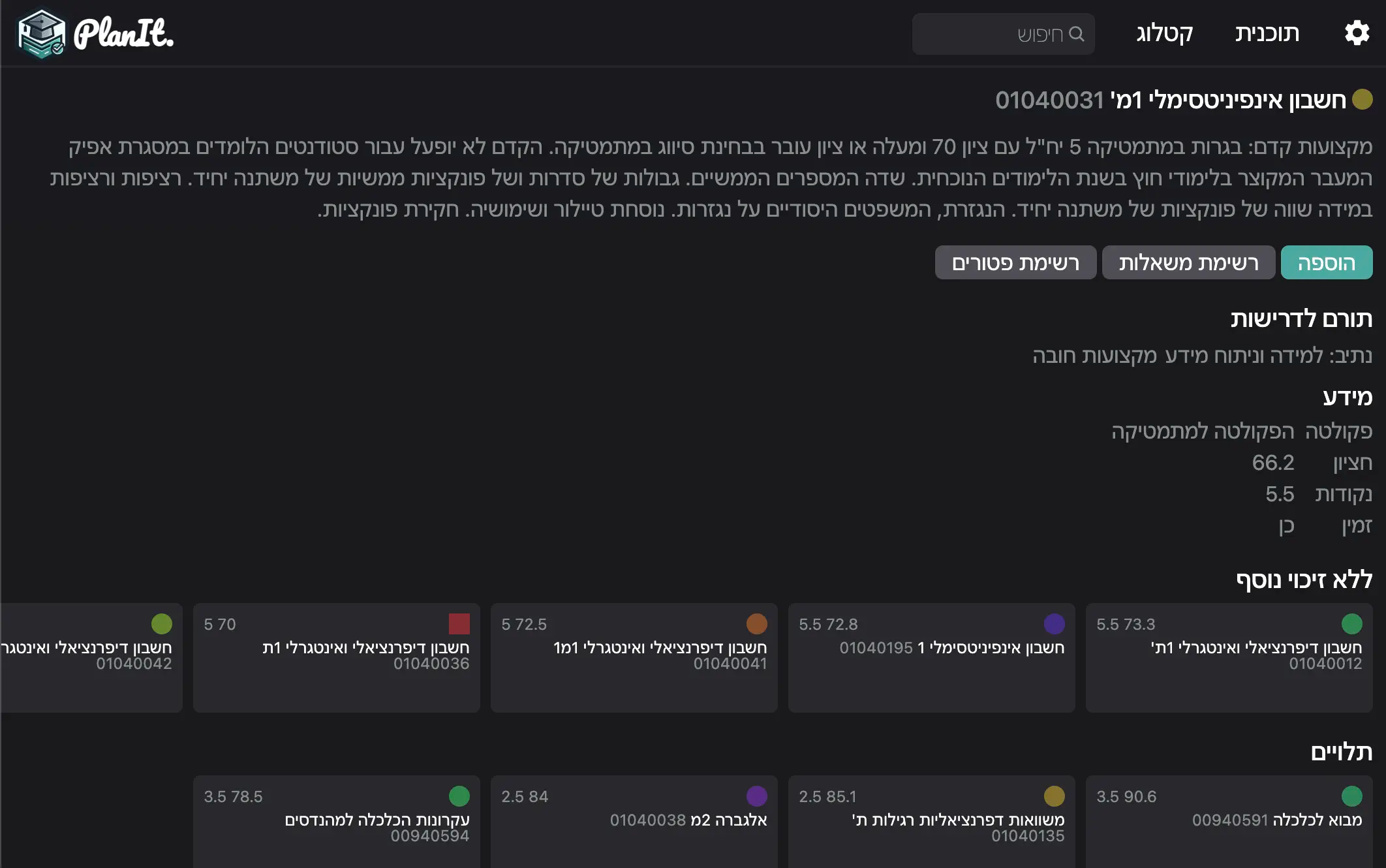Click the רשימת פטורים exemptions list button
The image size is (1386, 868).
click(x=1015, y=262)
